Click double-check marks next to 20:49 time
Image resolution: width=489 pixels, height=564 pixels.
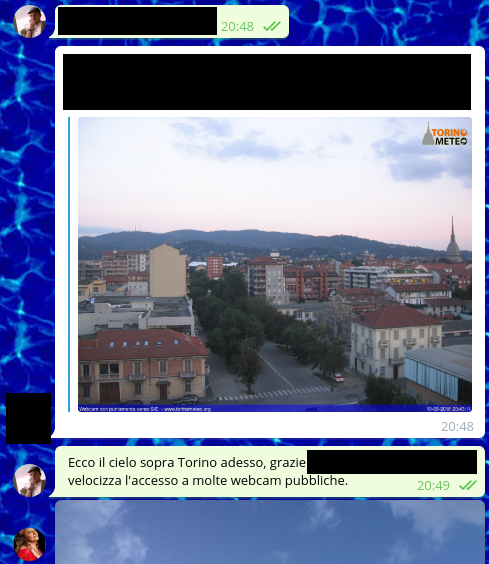[468, 485]
